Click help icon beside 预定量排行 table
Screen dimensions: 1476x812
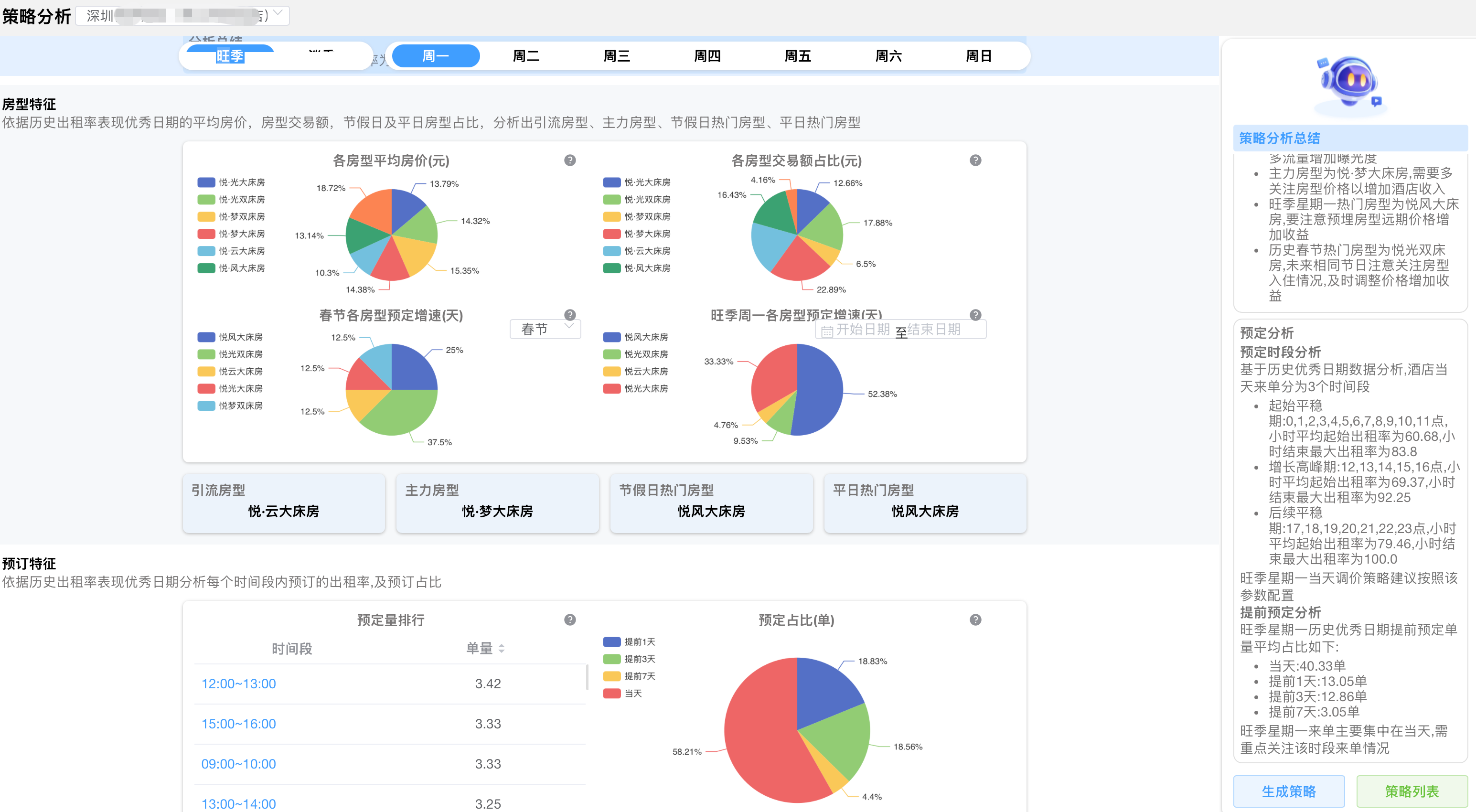569,620
